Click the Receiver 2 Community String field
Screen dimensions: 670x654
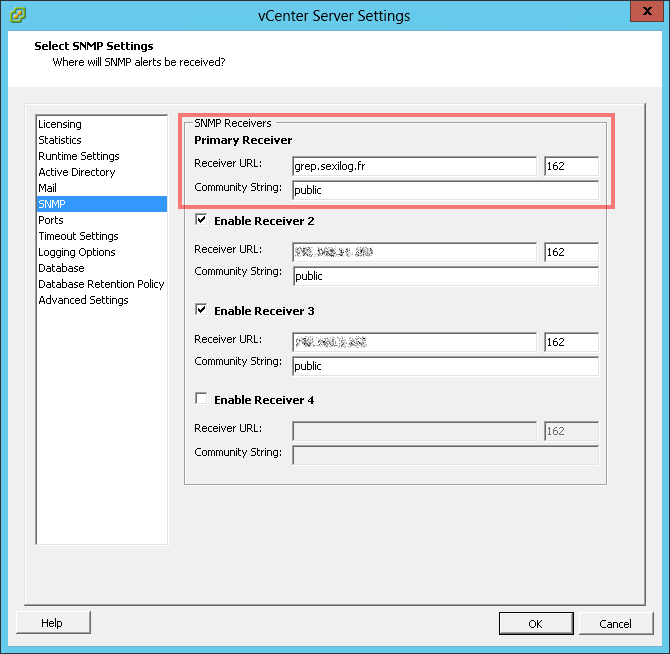click(446, 276)
